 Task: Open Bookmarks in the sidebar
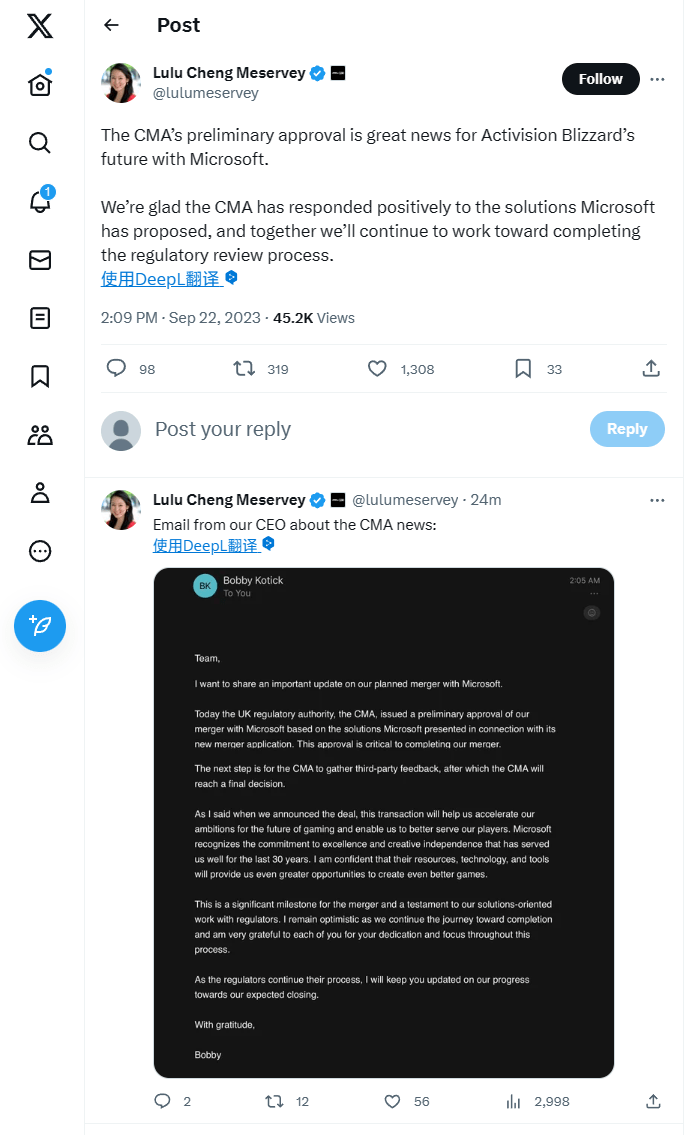pos(40,376)
